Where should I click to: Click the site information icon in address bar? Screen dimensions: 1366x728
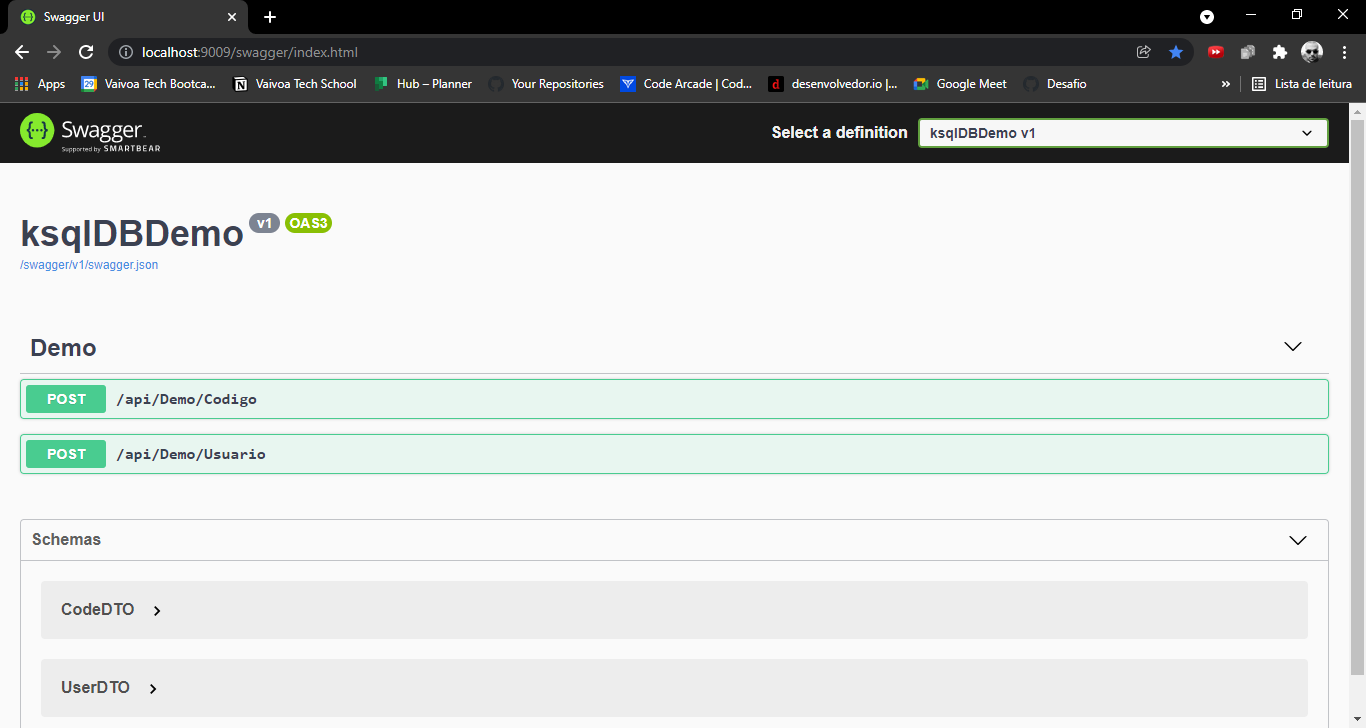click(x=126, y=52)
